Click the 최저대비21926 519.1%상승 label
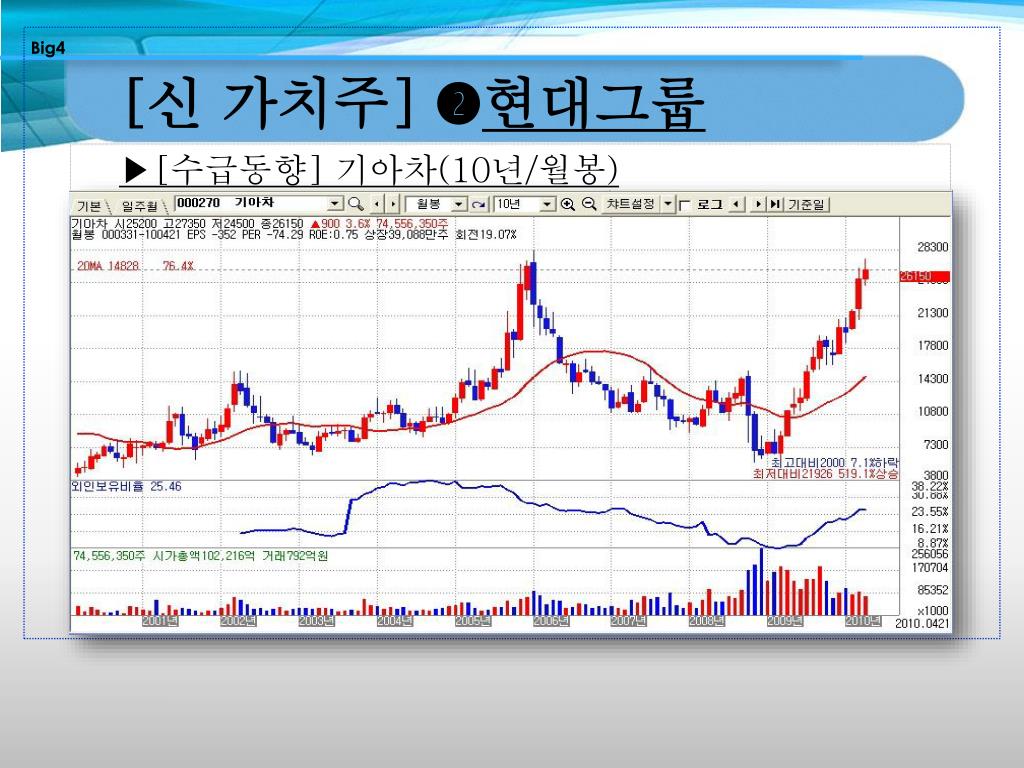Image resolution: width=1024 pixels, height=768 pixels. (x=825, y=473)
